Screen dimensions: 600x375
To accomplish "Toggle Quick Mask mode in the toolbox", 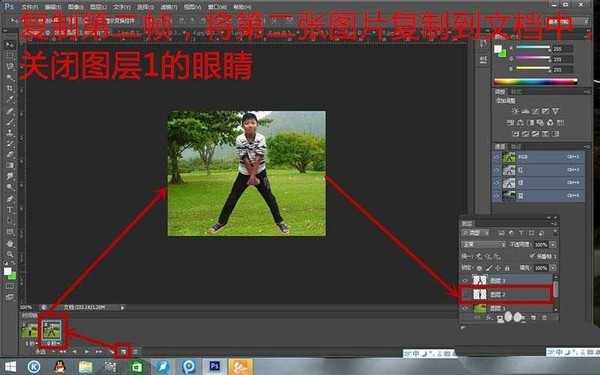I will 10,287.
